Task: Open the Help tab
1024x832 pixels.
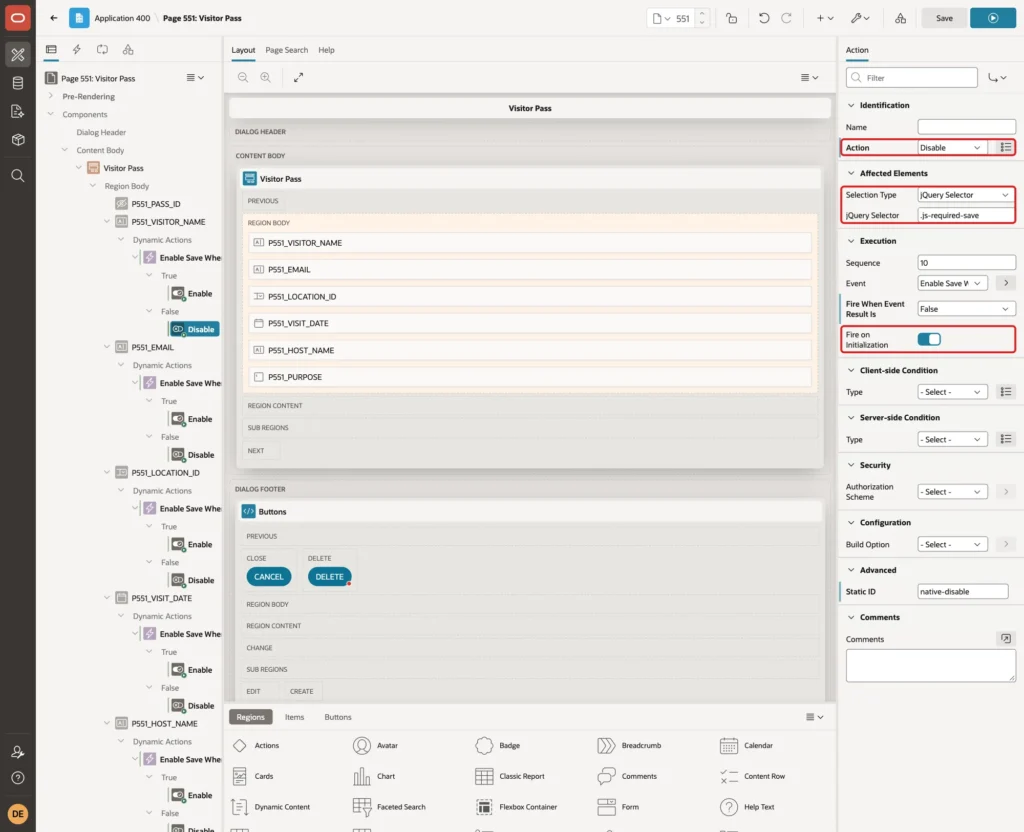Action: click(326, 50)
